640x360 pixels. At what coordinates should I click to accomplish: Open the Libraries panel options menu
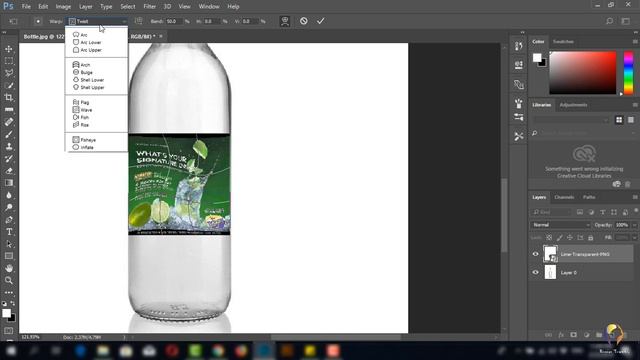[635, 105]
